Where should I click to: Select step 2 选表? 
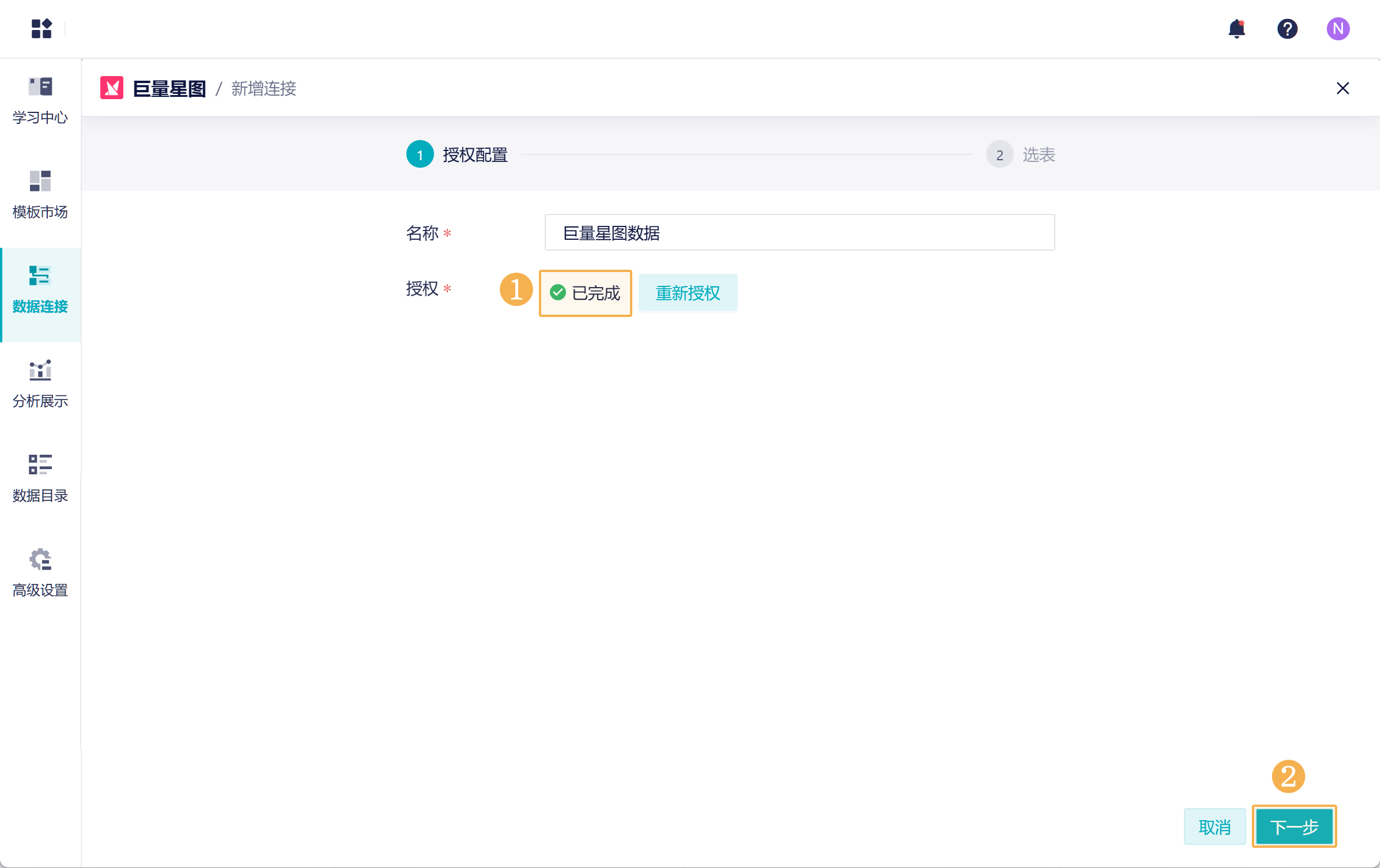[1020, 154]
